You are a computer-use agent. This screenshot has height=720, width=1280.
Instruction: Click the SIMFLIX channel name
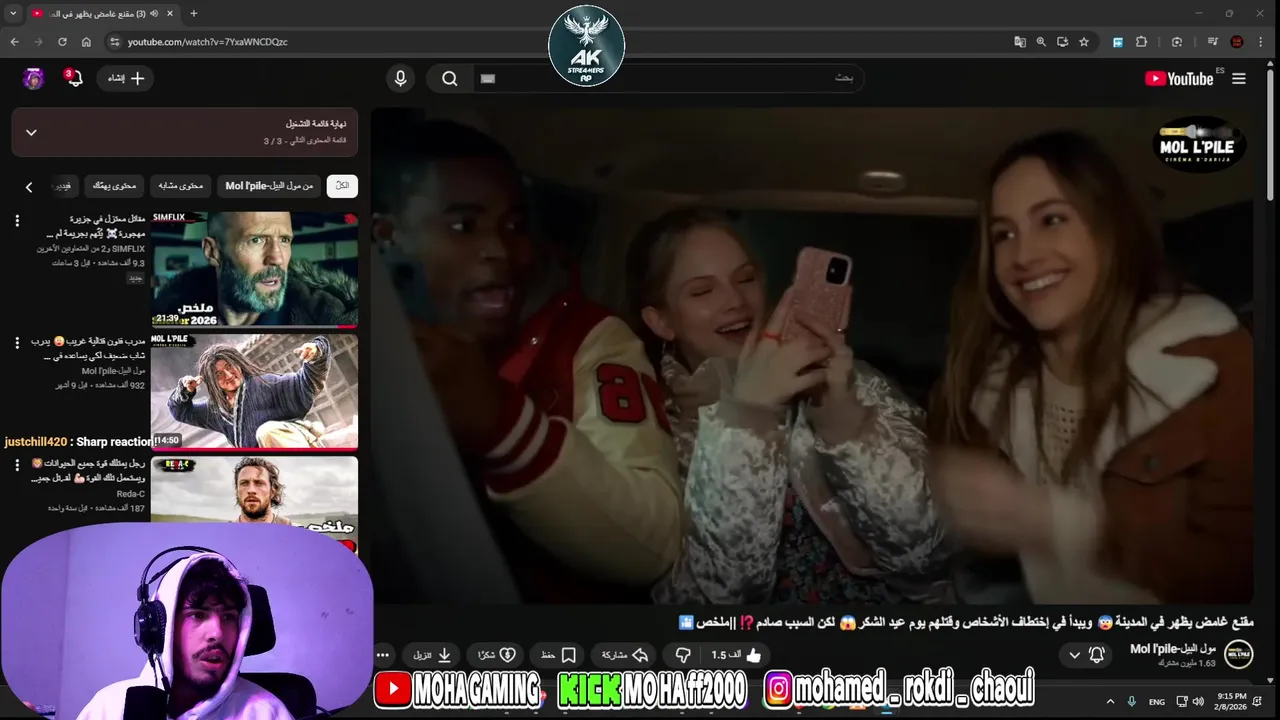pyautogui.click(x=129, y=248)
